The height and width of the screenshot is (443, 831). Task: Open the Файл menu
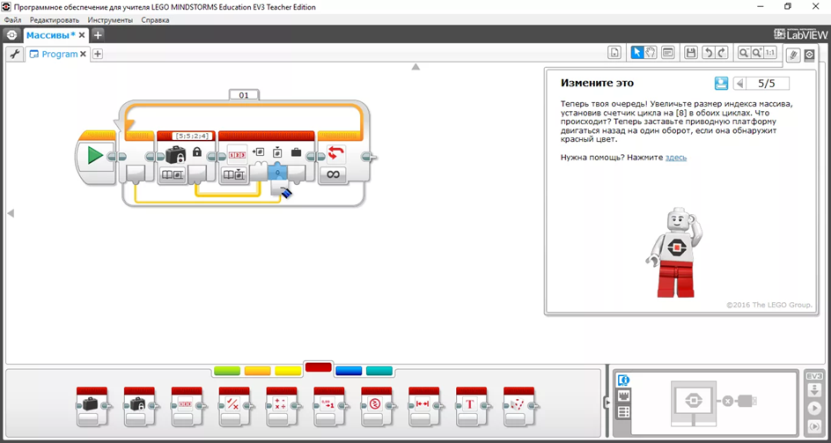(12, 20)
